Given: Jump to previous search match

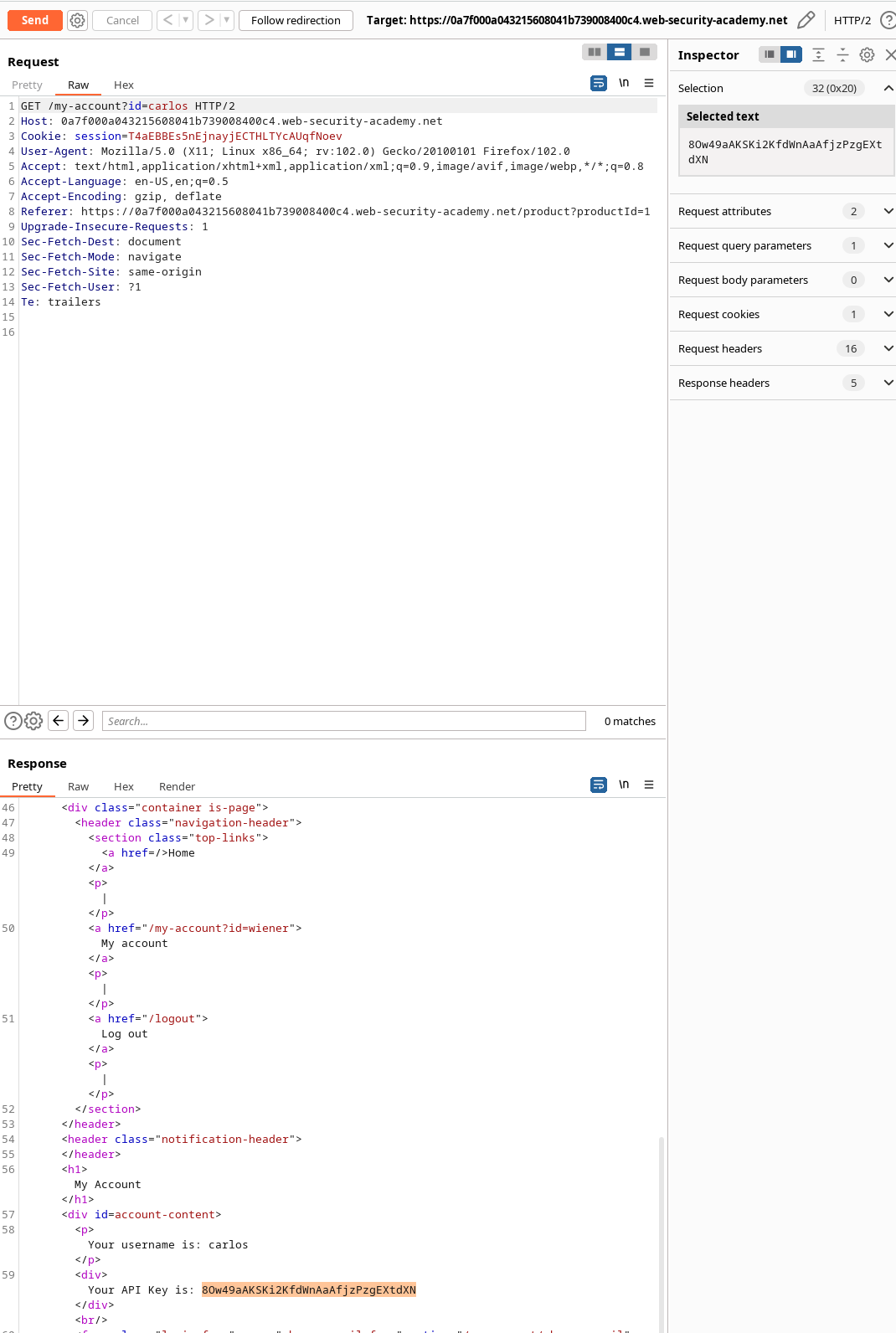Looking at the screenshot, I should click(59, 720).
